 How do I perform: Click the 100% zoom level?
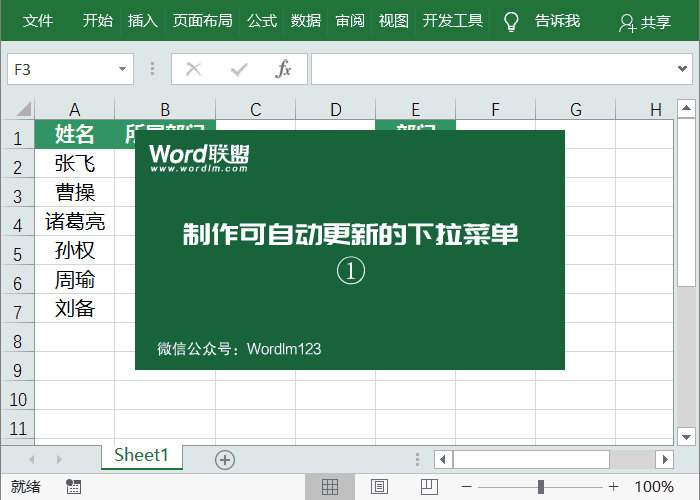[654, 487]
